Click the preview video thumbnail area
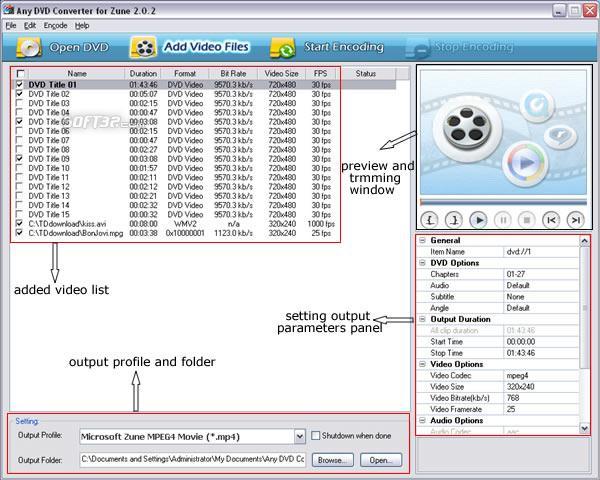600x480 pixels. tap(503, 132)
